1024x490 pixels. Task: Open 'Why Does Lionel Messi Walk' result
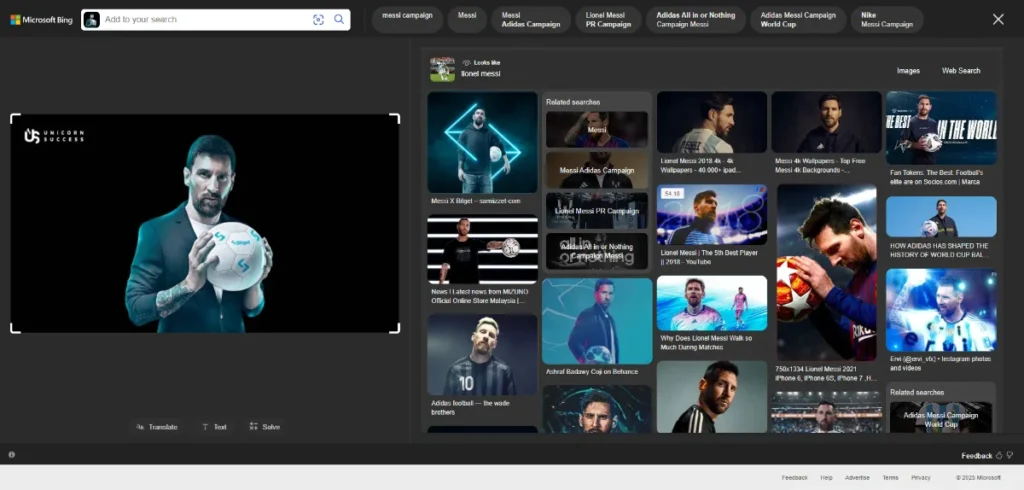click(x=711, y=304)
